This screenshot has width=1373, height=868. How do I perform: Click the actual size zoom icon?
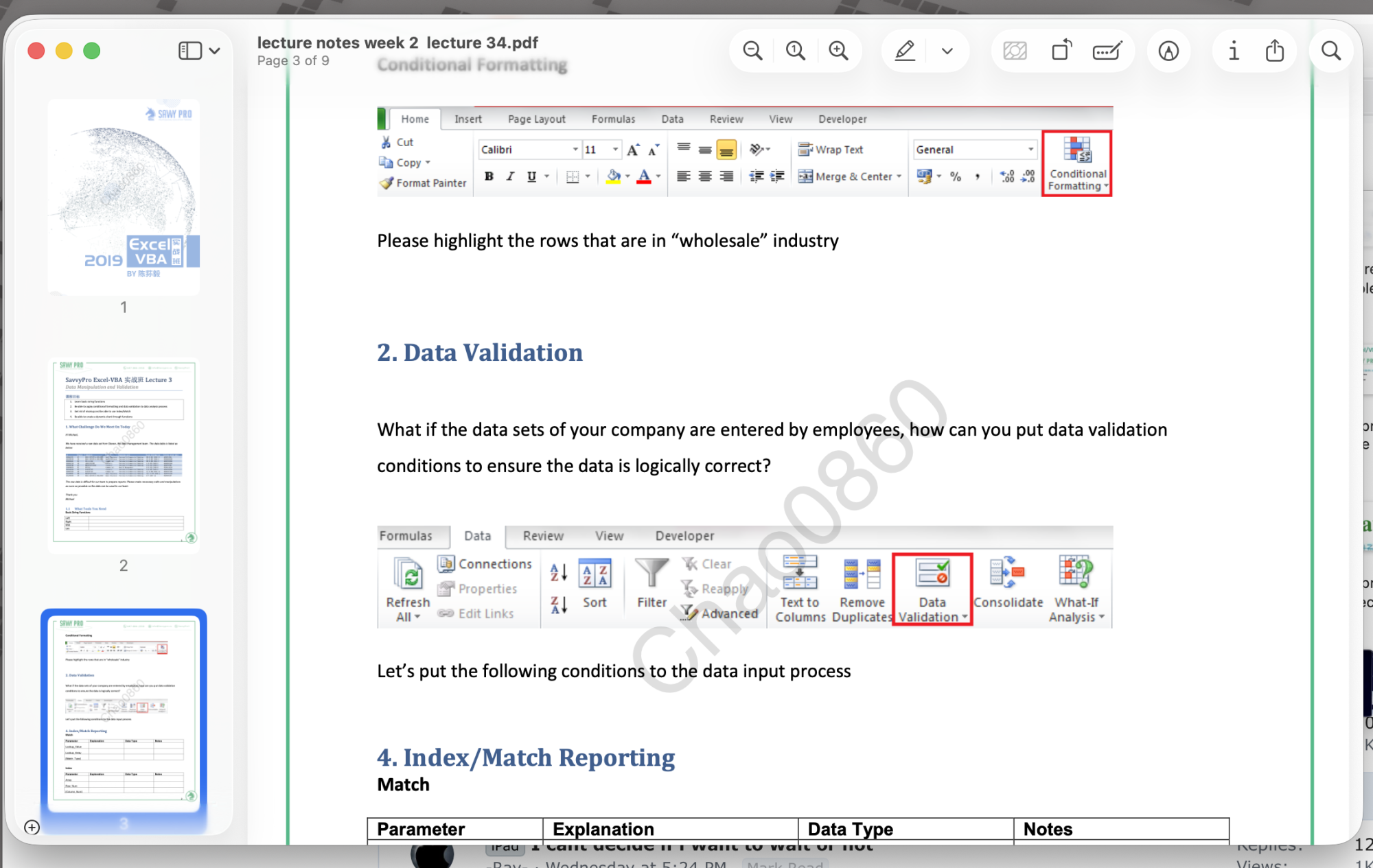pos(795,51)
